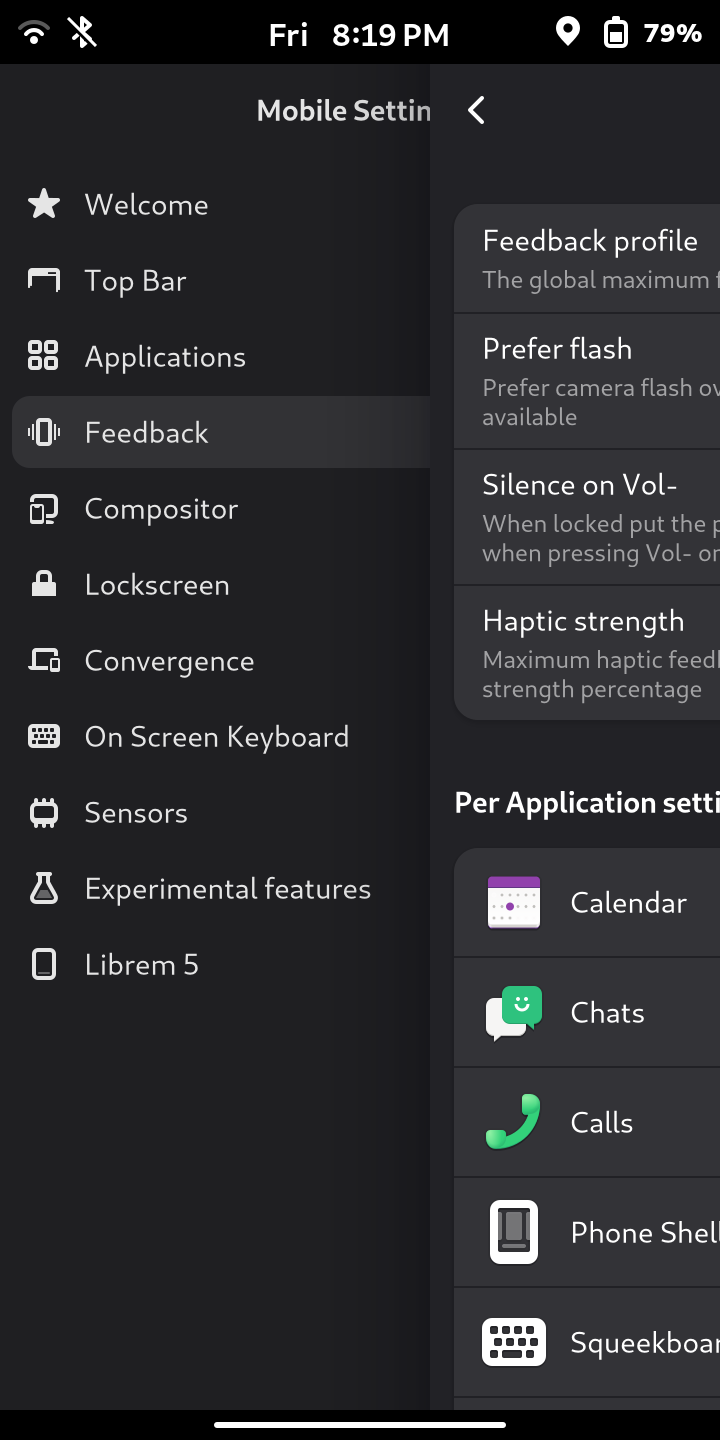Click the Compositor icon in sidebar
This screenshot has height=1440, width=720.
tap(44, 509)
